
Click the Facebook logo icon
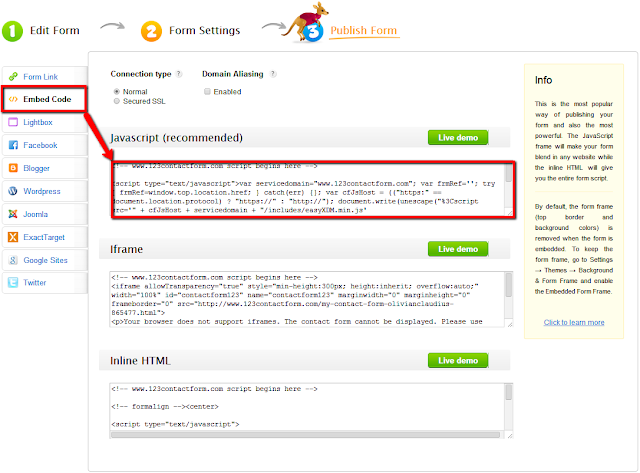[13, 145]
